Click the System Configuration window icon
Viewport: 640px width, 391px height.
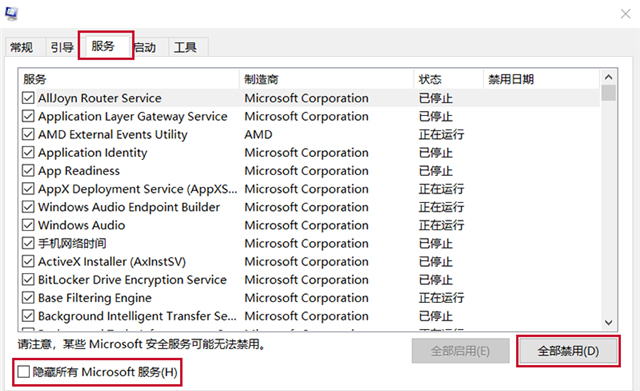11,13
